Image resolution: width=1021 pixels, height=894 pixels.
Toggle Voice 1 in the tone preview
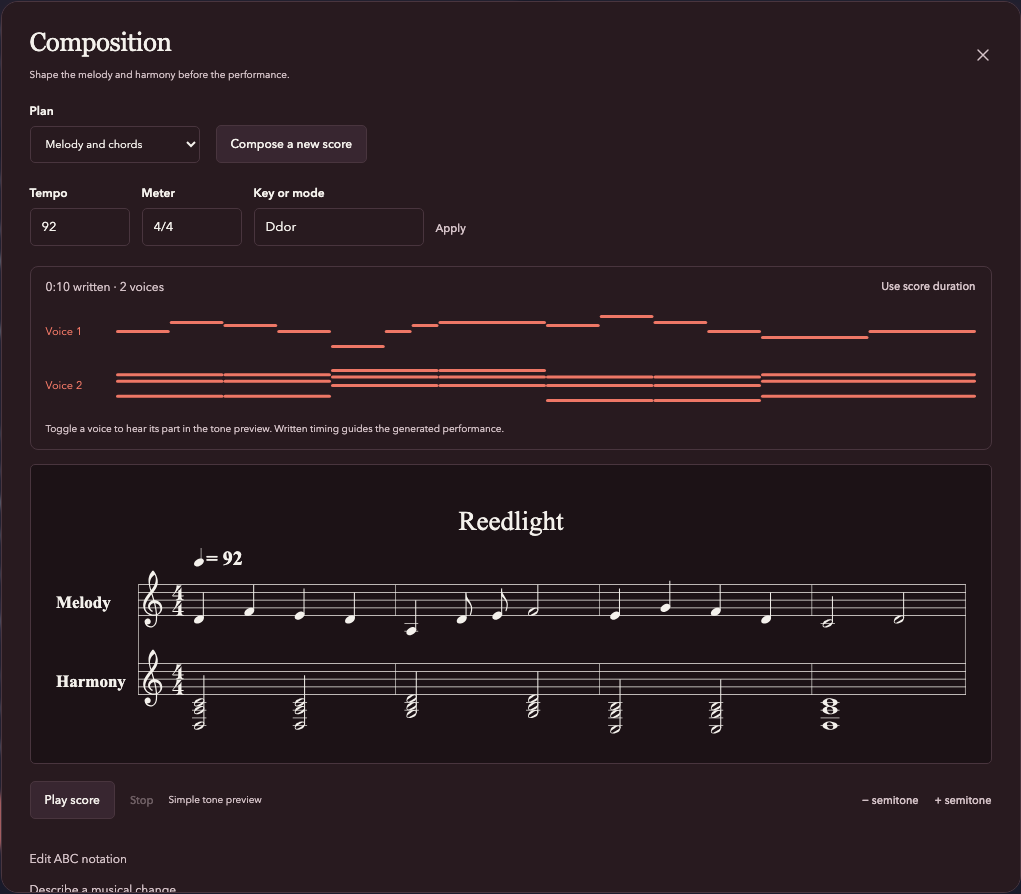(63, 331)
